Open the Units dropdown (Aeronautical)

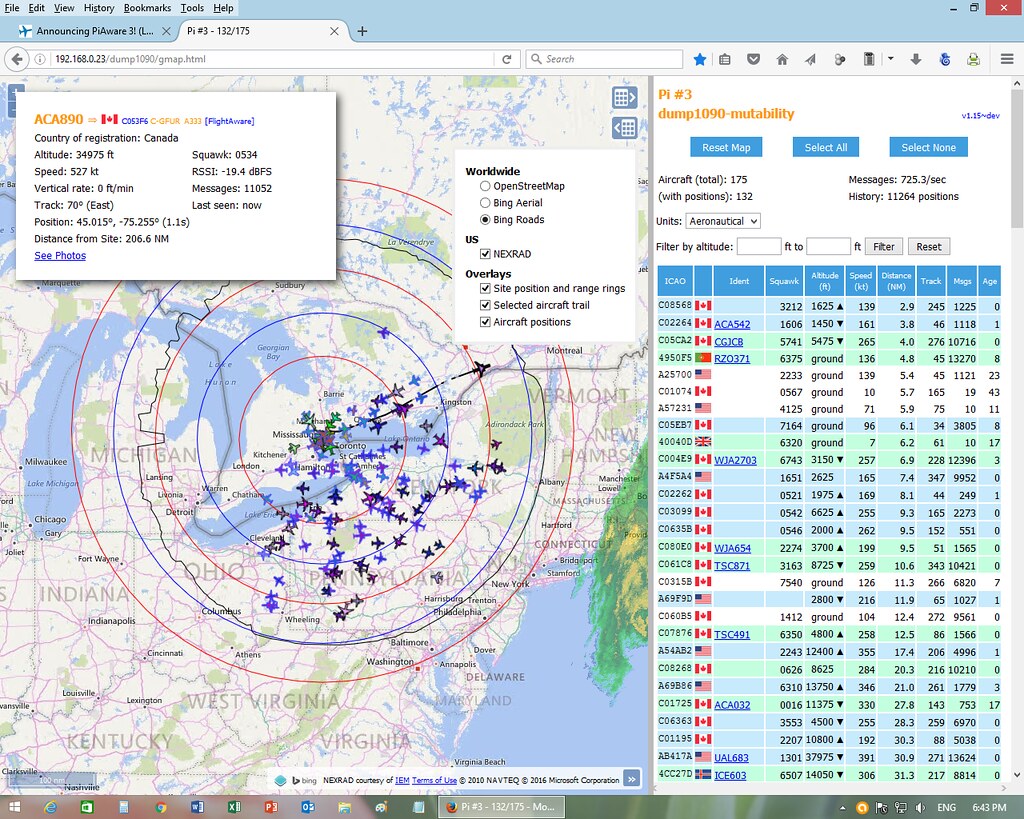(723, 221)
